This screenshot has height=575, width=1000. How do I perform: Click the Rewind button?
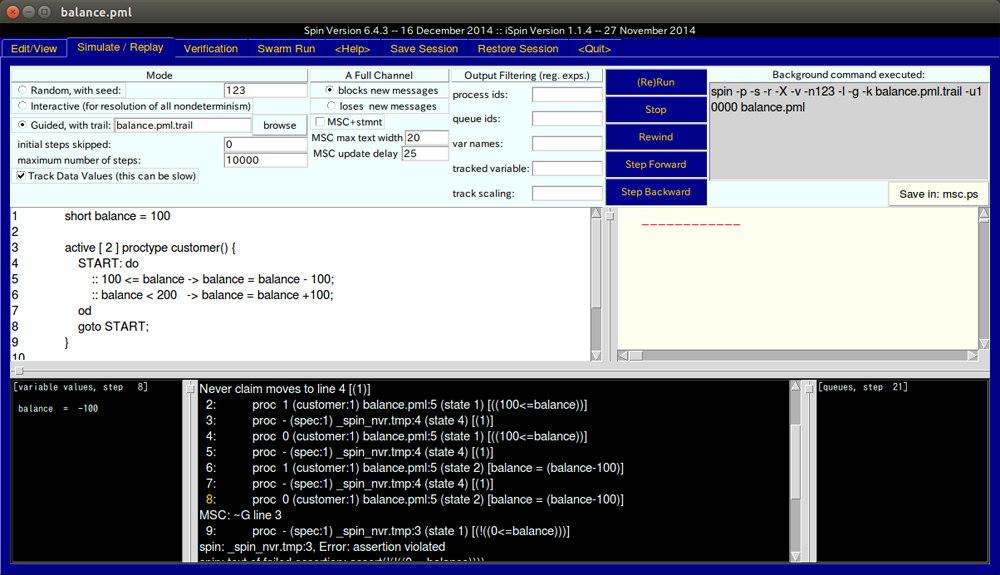click(x=656, y=137)
